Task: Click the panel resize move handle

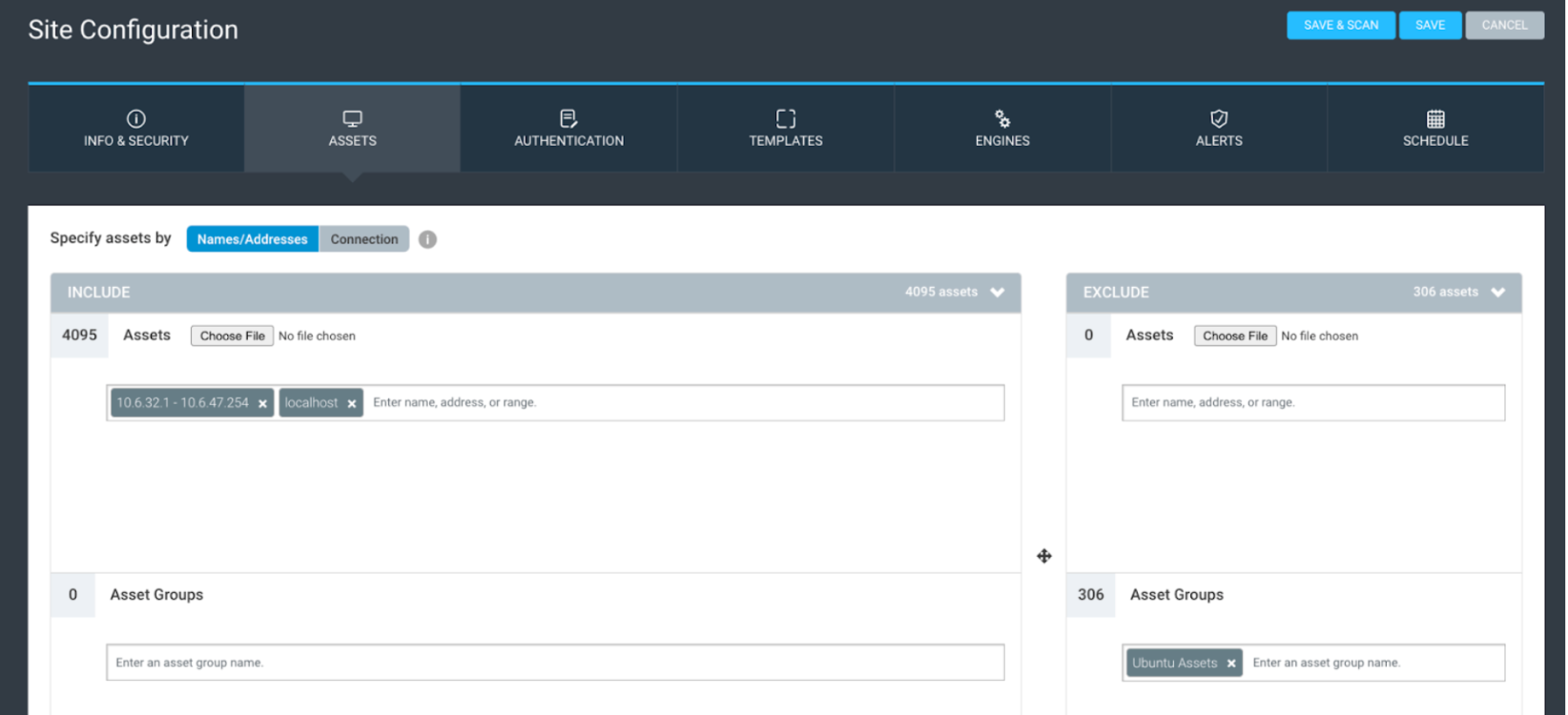Action: pos(1044,556)
